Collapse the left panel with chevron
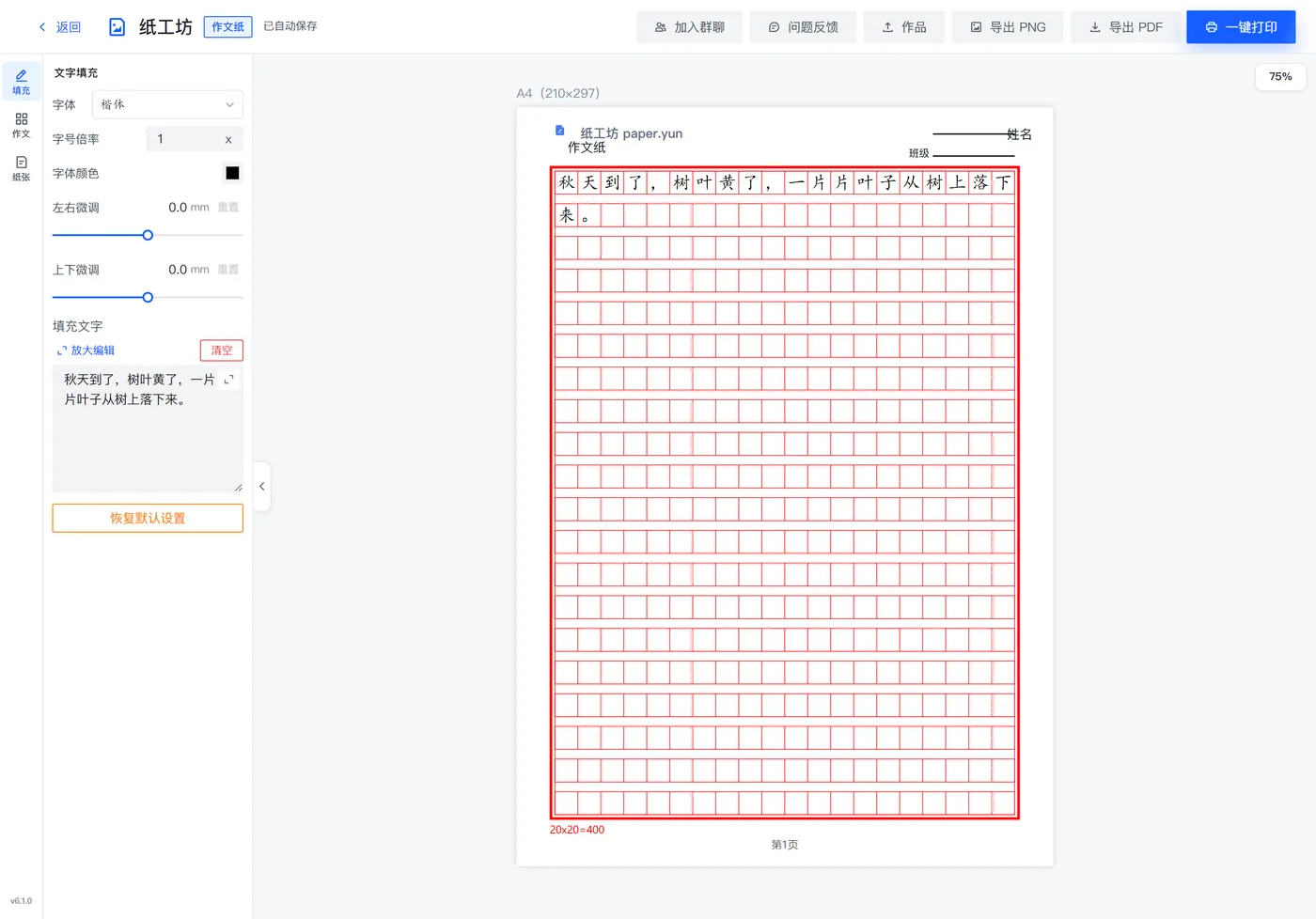1316x919 pixels. 262,487
